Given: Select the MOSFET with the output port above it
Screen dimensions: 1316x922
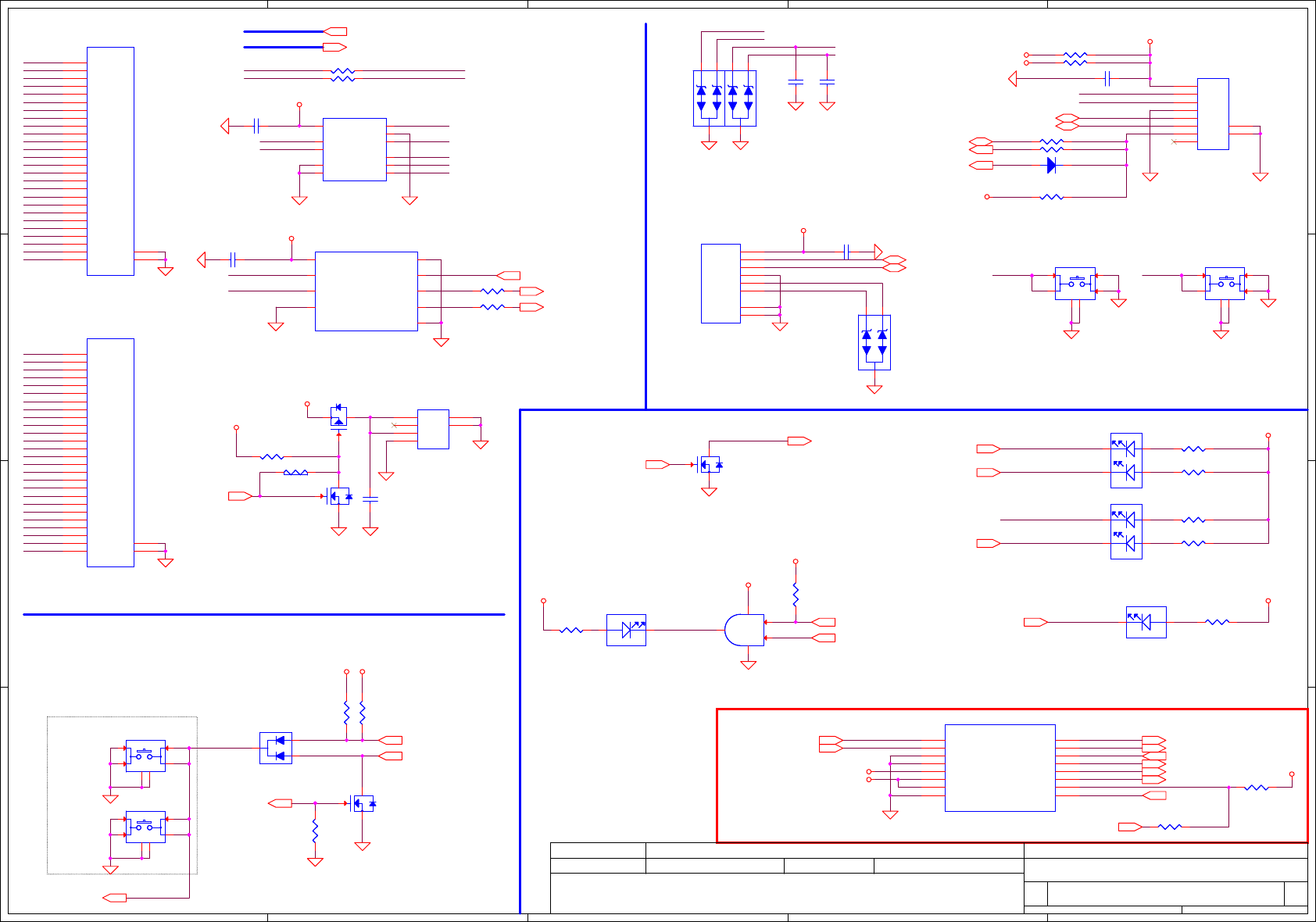Looking at the screenshot, I should [x=710, y=465].
